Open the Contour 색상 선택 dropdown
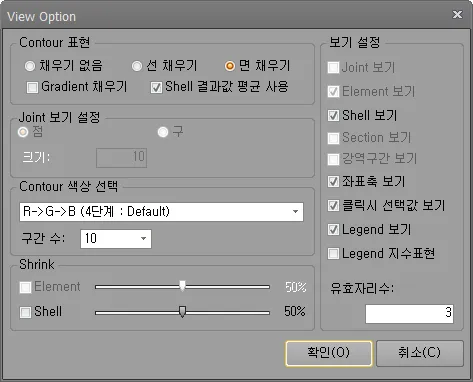473x382 pixels. coord(161,212)
